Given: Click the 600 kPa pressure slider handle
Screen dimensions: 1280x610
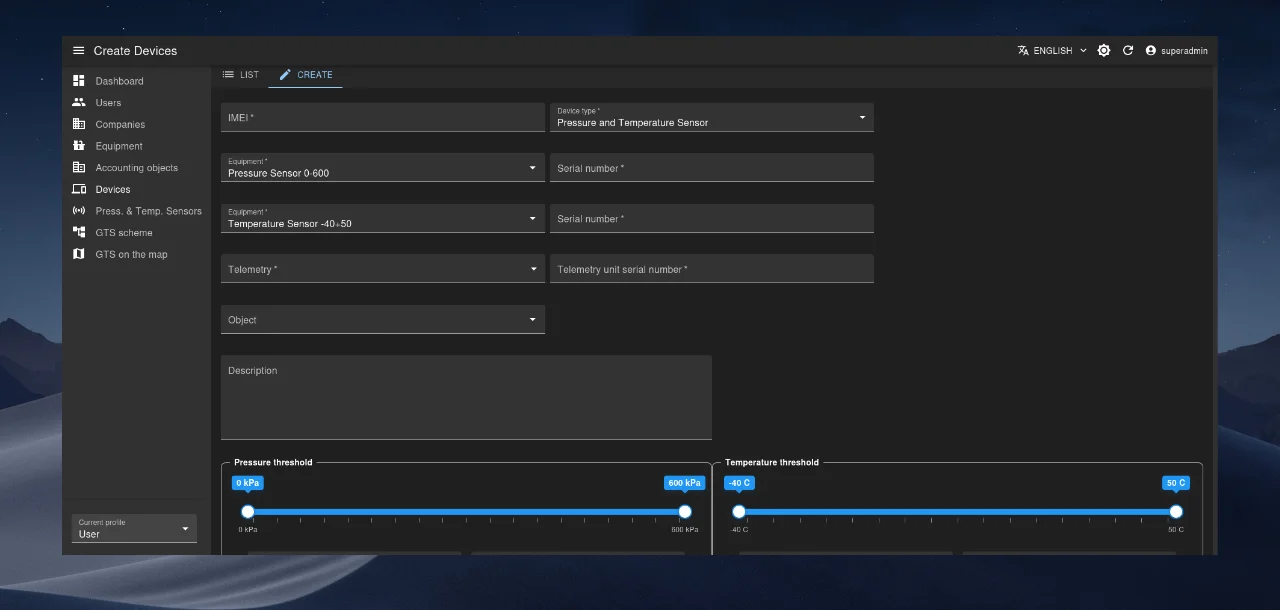Looking at the screenshot, I should [x=685, y=512].
